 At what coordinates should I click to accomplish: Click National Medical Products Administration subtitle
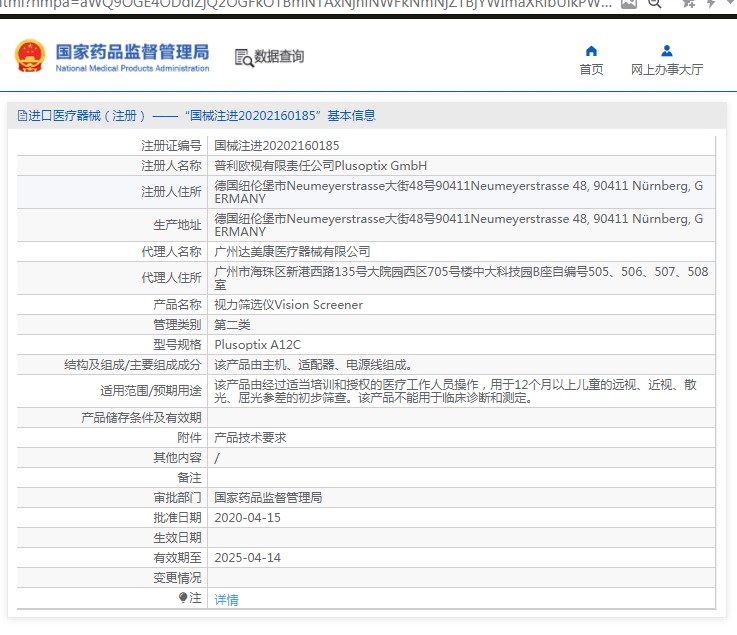[x=133, y=68]
